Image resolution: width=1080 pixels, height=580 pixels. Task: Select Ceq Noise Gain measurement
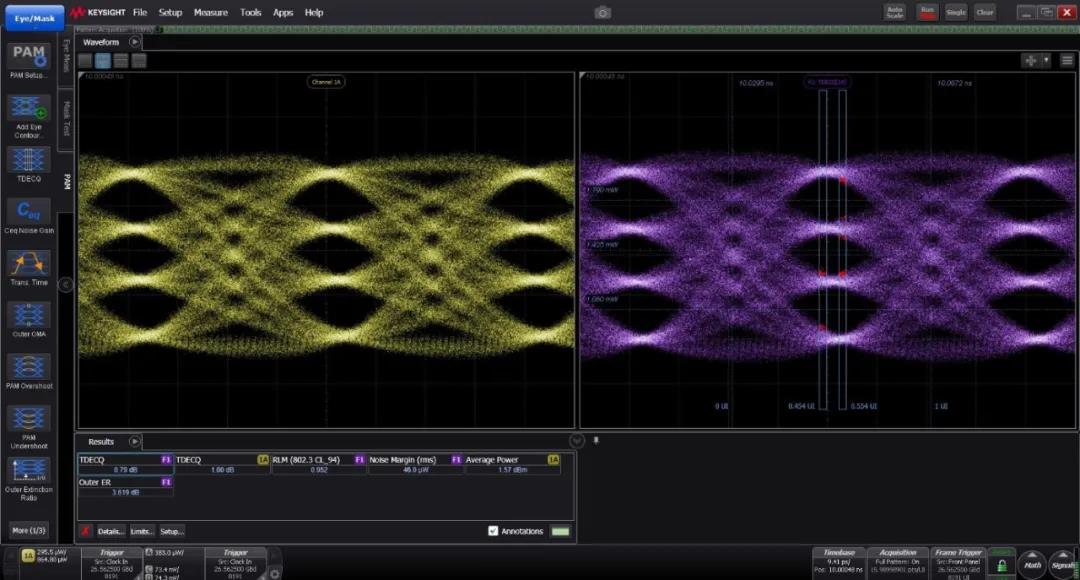pos(28,212)
